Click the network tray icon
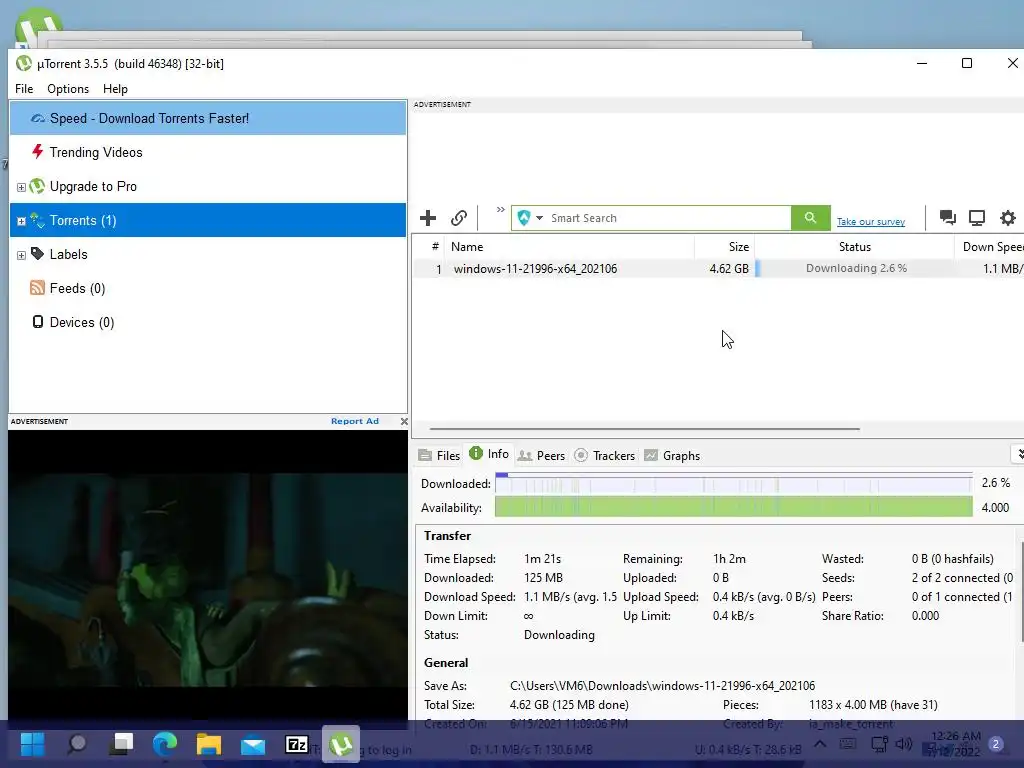 tap(879, 744)
